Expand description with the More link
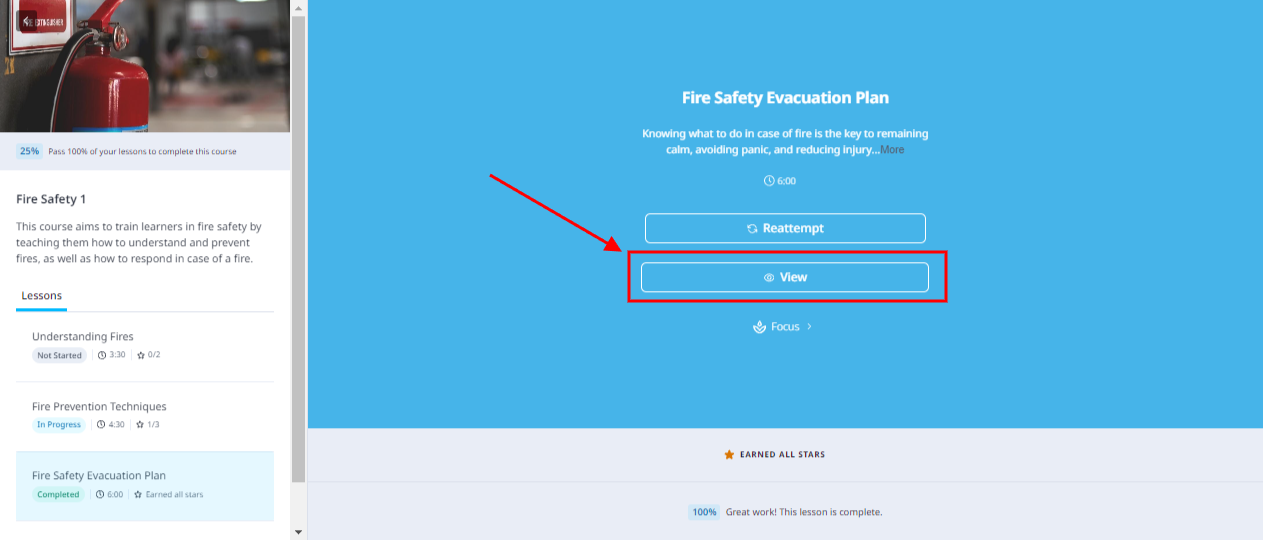The height and width of the screenshot is (540, 1263). pos(892,150)
